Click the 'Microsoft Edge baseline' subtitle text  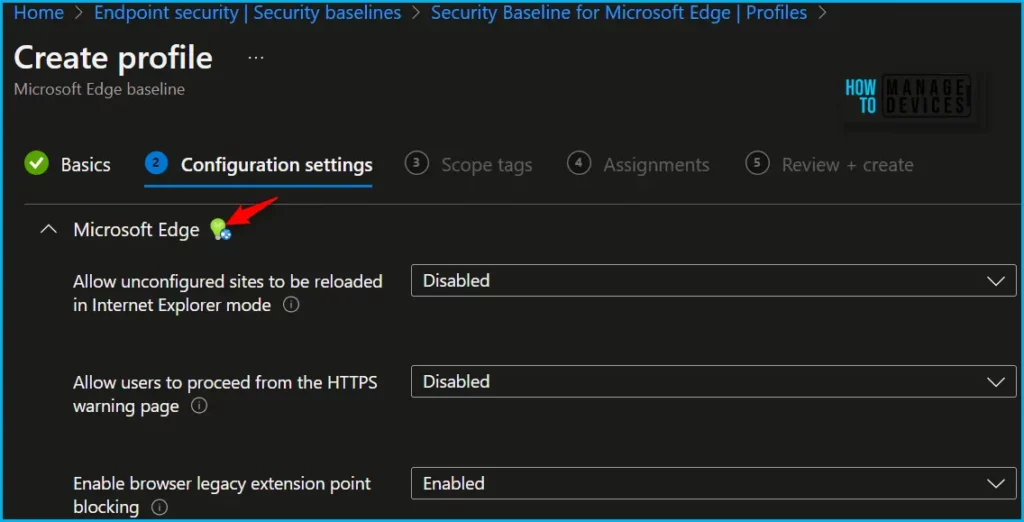(x=99, y=89)
